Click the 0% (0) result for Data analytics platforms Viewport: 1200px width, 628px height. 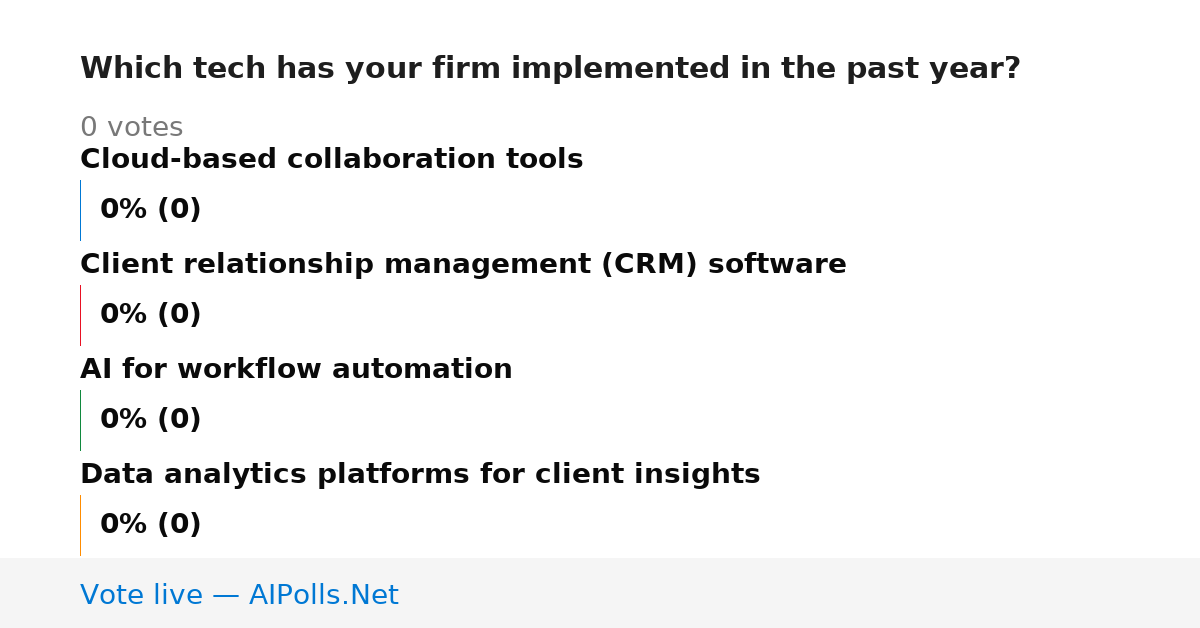click(x=150, y=525)
